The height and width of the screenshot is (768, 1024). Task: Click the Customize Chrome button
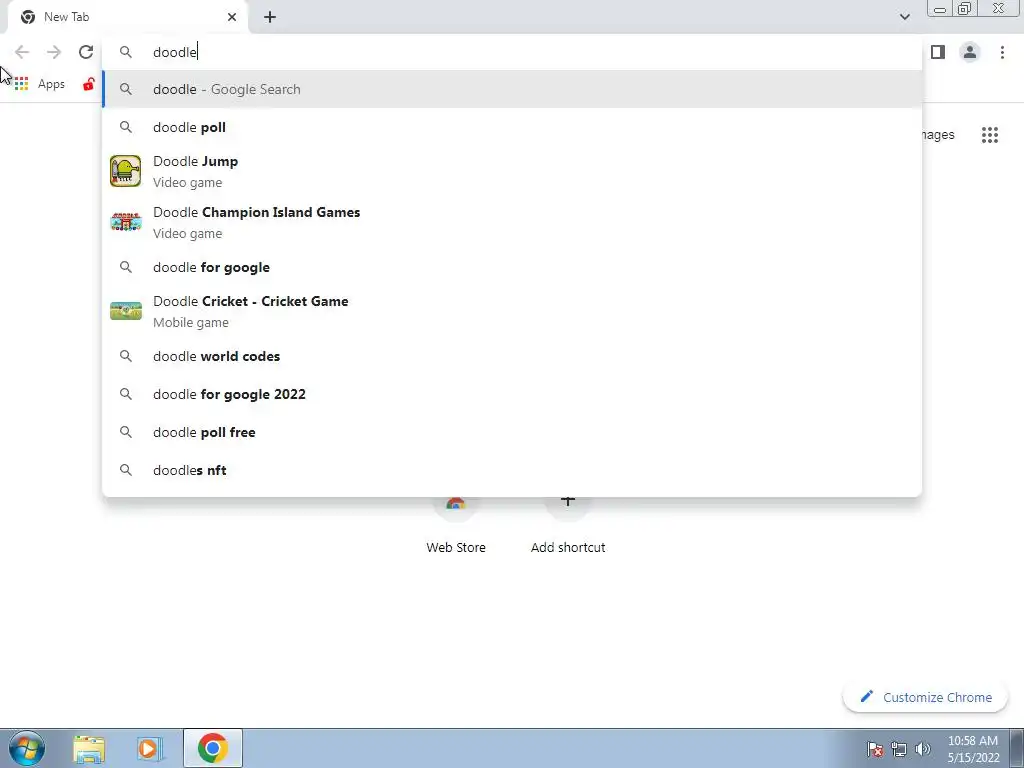coord(925,697)
